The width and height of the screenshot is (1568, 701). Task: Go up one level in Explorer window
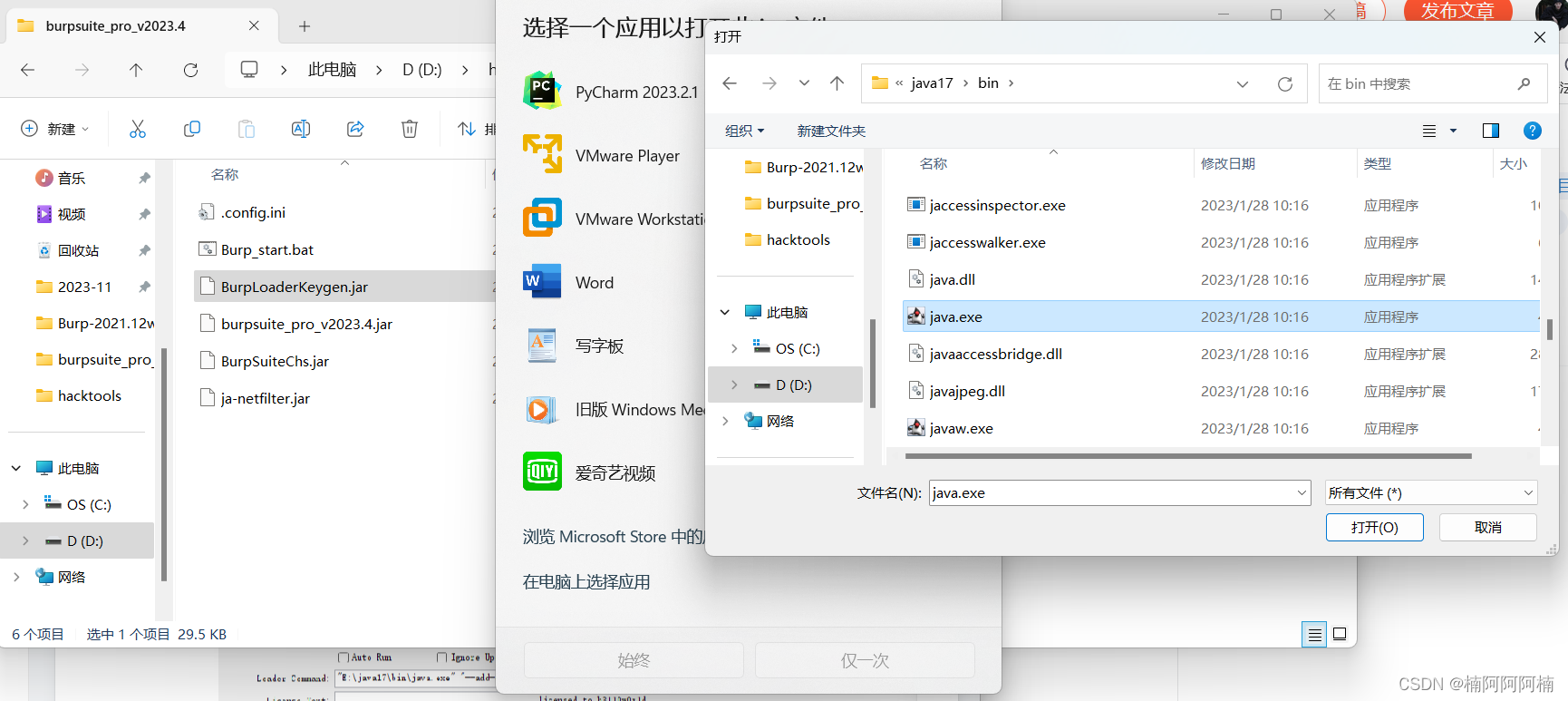click(x=136, y=70)
